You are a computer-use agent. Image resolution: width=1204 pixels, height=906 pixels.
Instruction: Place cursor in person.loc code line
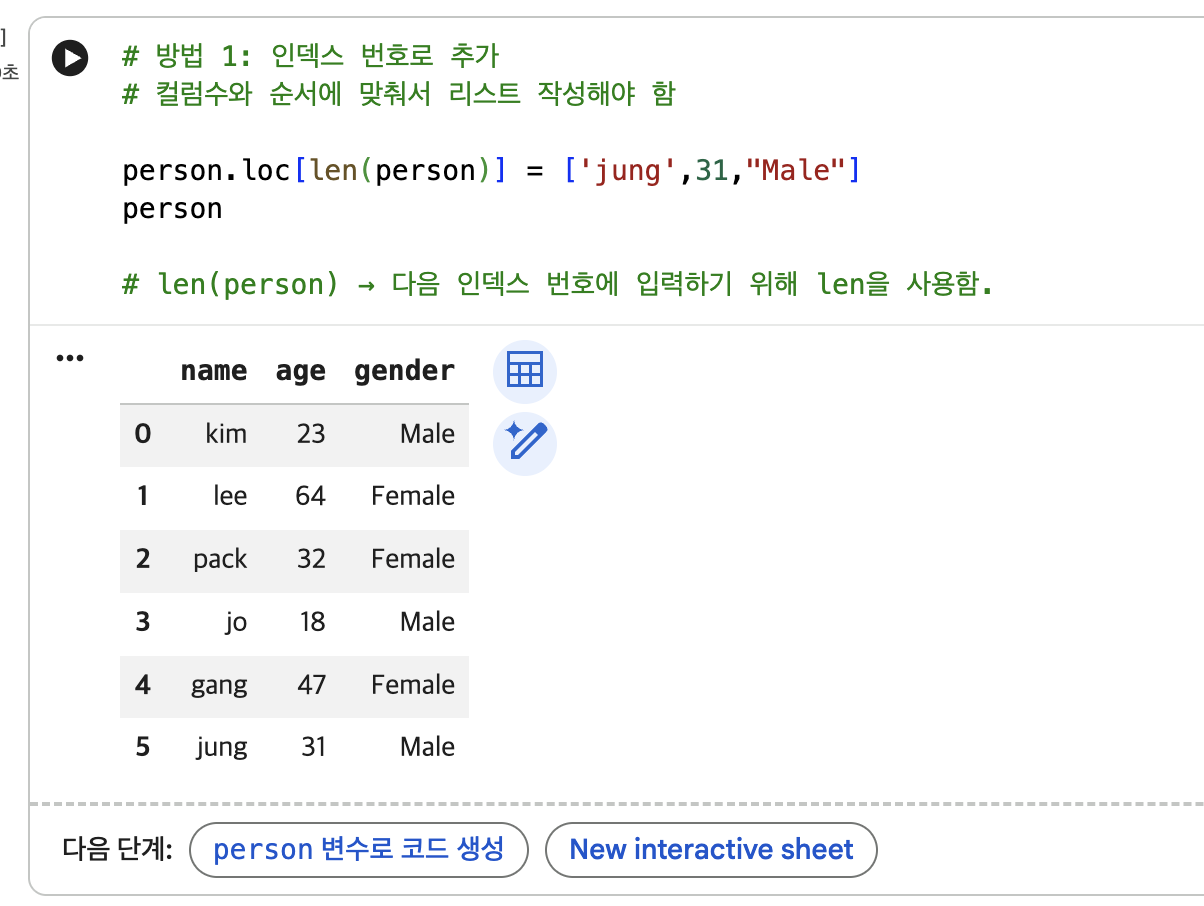pos(491,170)
